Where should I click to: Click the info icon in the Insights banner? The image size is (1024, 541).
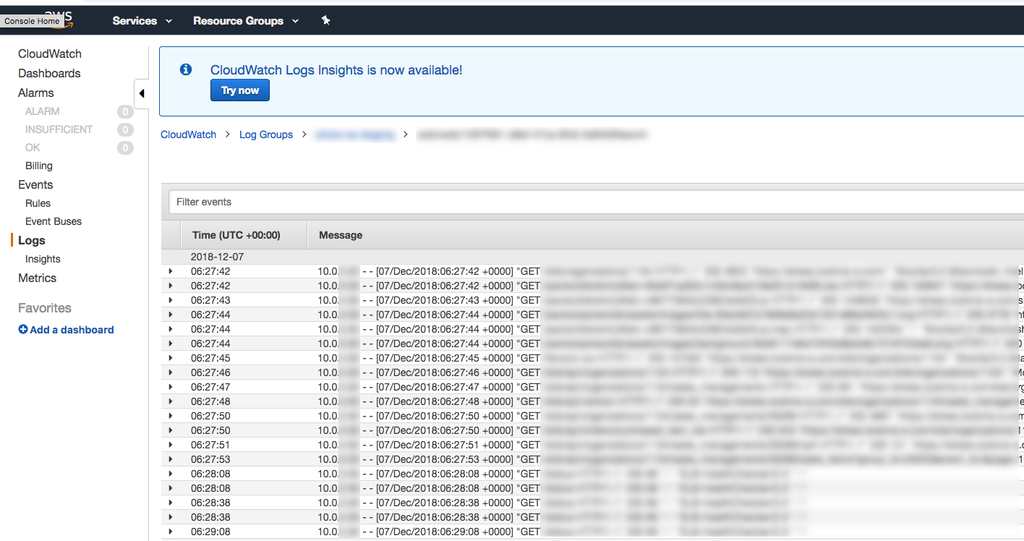[x=185, y=69]
